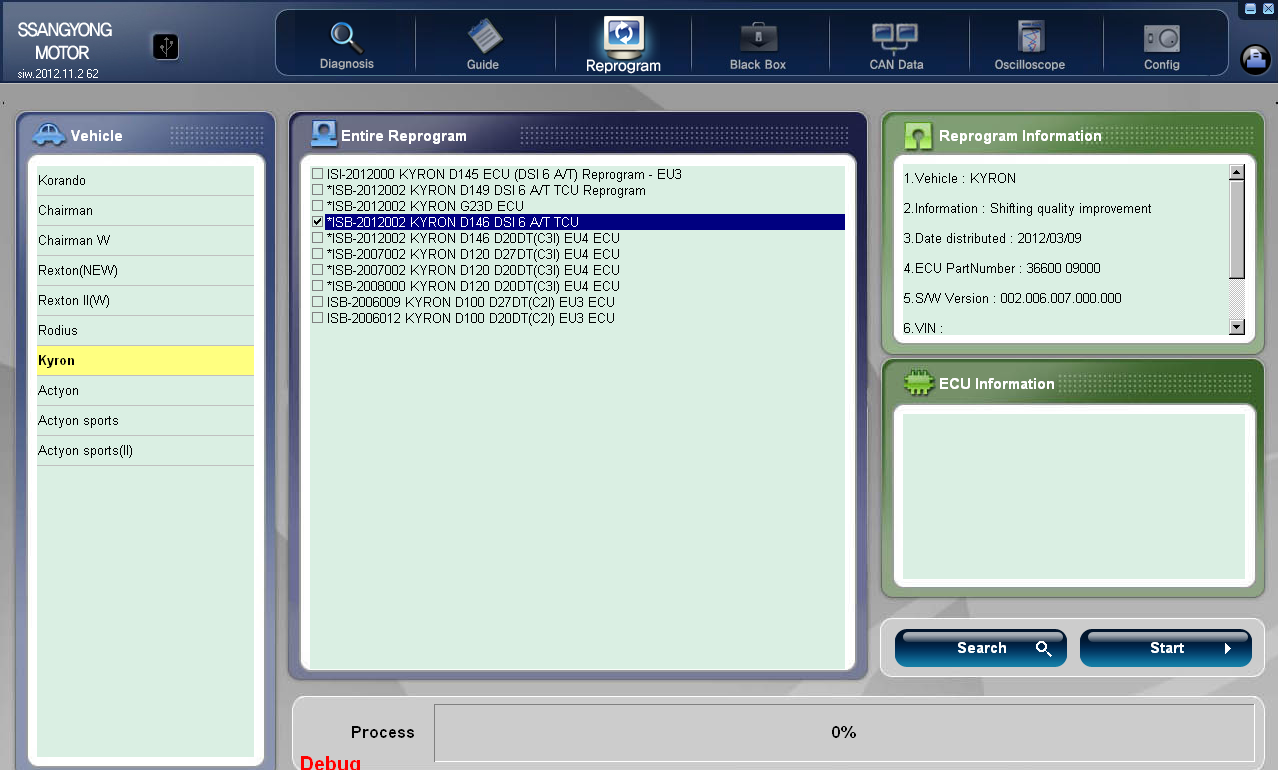Uncheck the KYRON D146 DSI 6 A/T TCU checkbox
Screen dimensions: 1278x770
[x=317, y=222]
